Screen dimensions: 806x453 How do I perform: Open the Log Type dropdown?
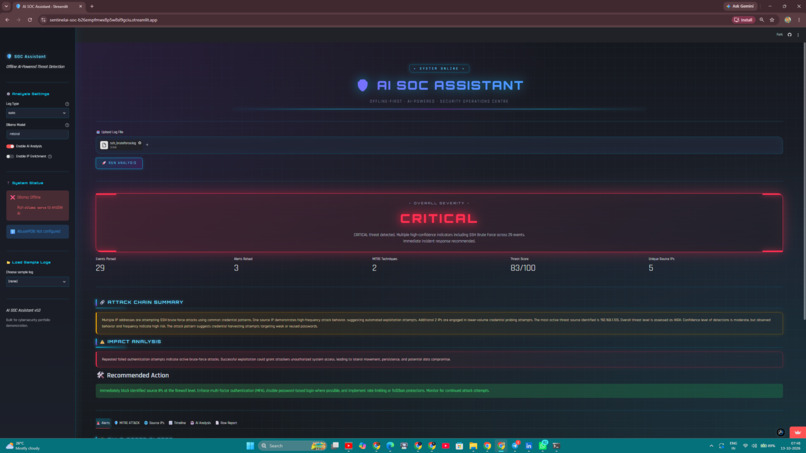click(37, 113)
